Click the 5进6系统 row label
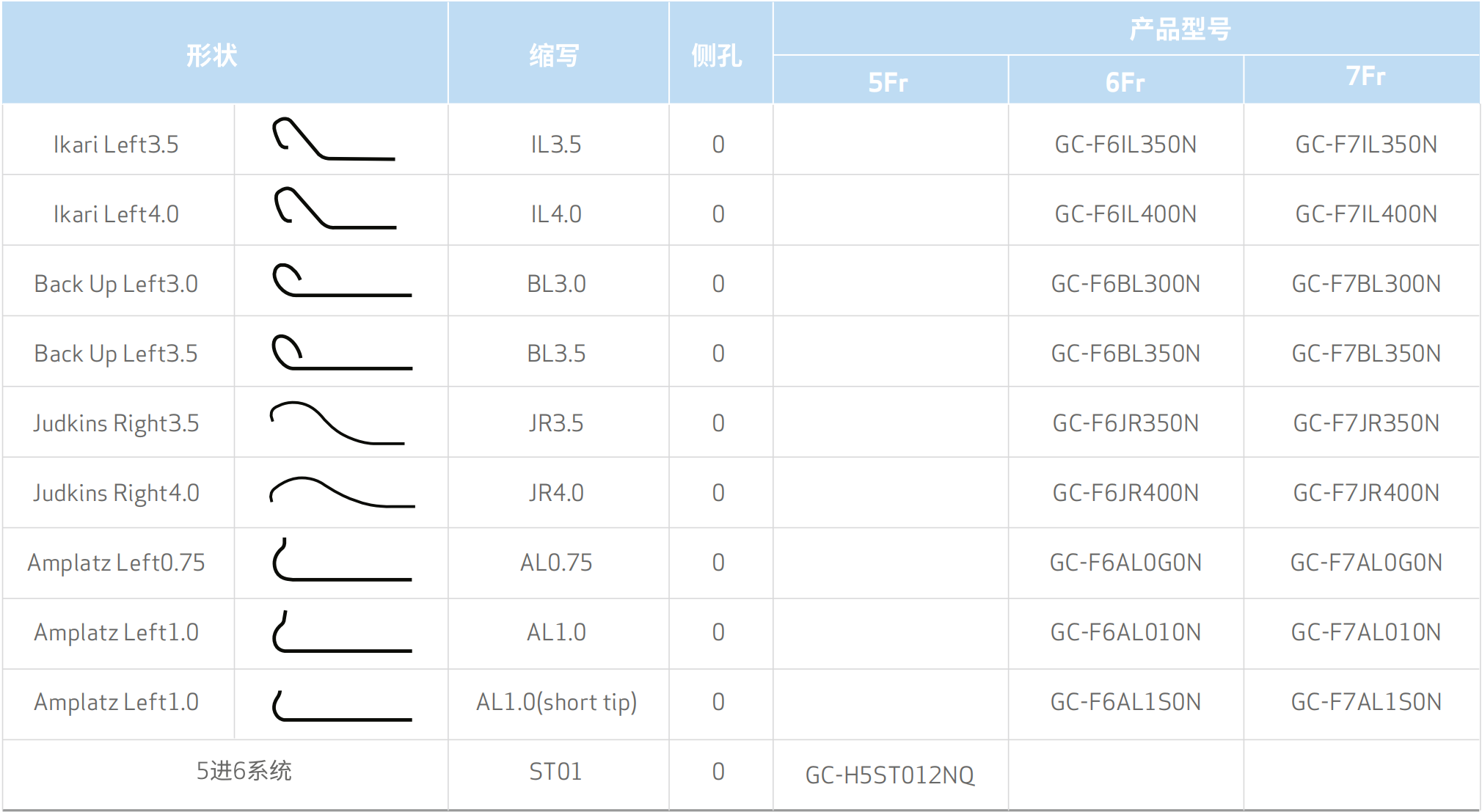1482x812 pixels. coord(244,771)
